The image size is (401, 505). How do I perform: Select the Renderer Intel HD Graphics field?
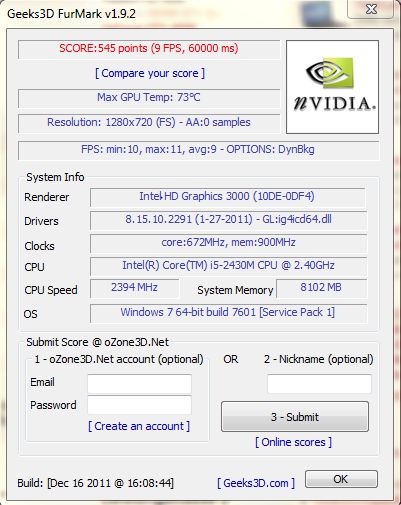228,197
